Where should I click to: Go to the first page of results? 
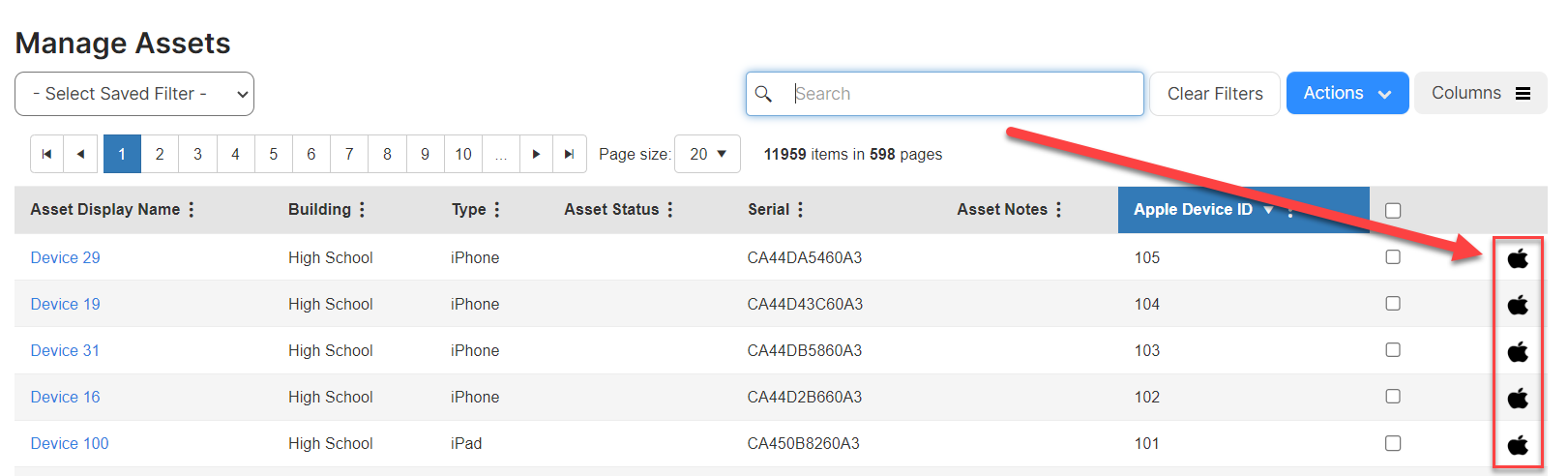pos(46,154)
